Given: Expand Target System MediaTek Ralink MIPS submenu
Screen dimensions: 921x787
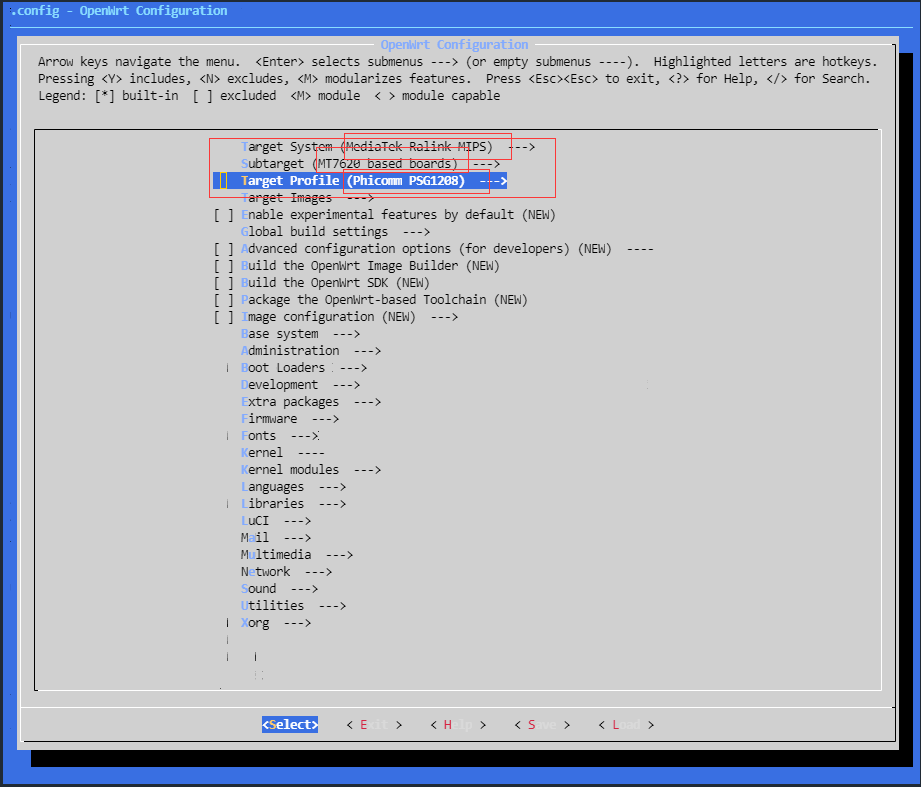Looking at the screenshot, I should [388, 147].
